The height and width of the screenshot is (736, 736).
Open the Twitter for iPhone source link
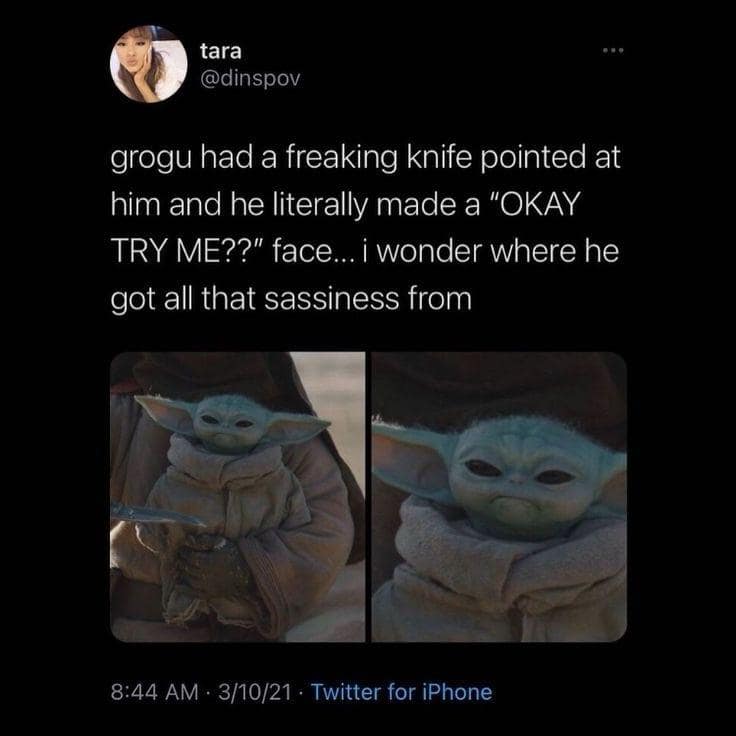click(x=401, y=692)
